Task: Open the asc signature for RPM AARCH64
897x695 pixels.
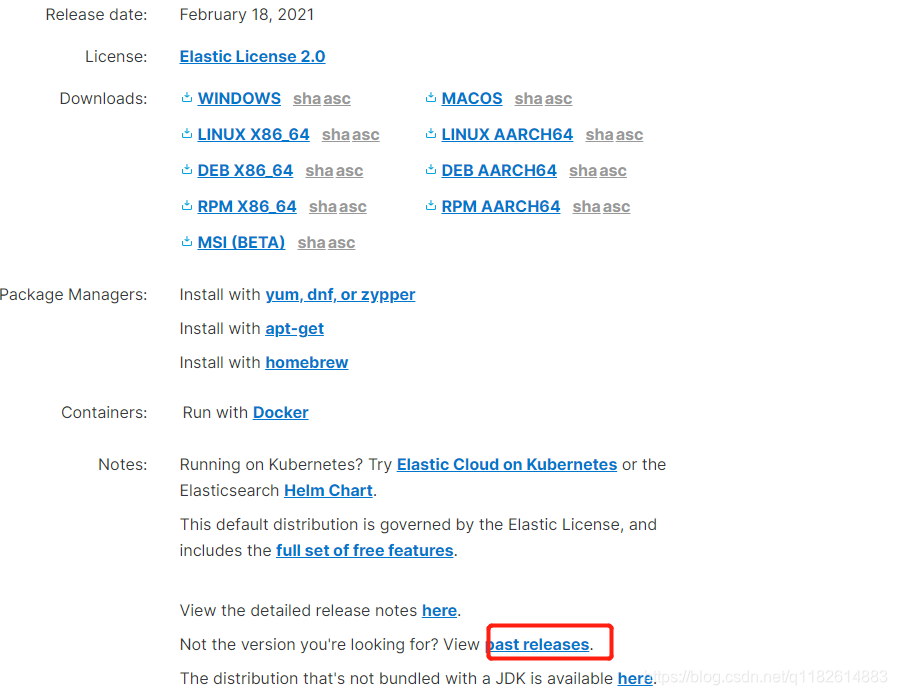Action: click(616, 207)
